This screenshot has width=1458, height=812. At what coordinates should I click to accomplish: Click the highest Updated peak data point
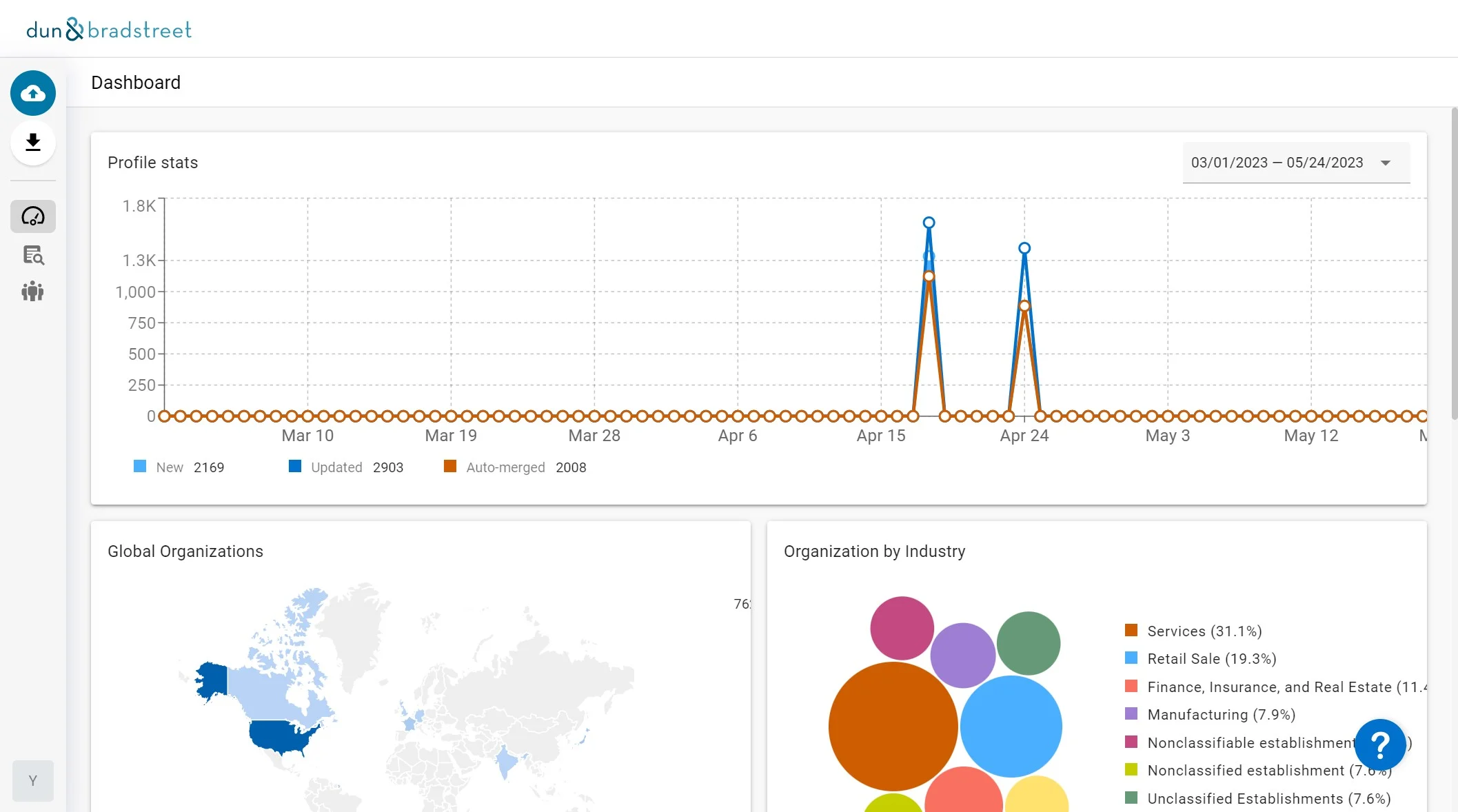pyautogui.click(x=929, y=223)
